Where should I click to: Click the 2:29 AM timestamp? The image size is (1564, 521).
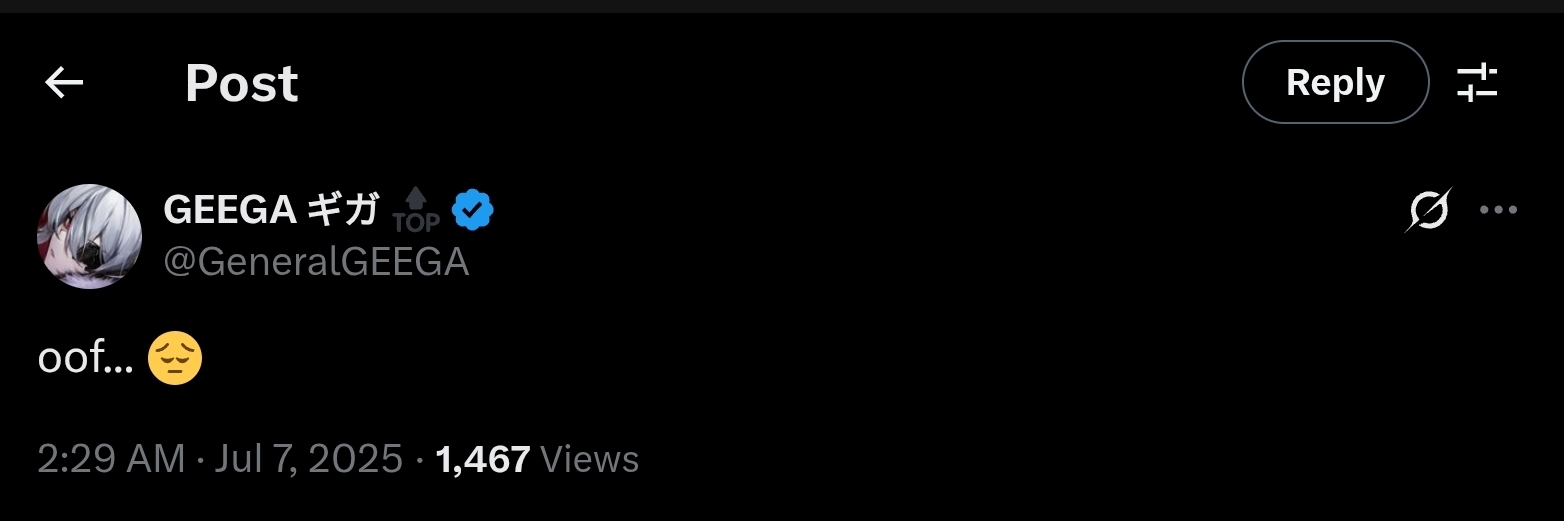(111, 459)
